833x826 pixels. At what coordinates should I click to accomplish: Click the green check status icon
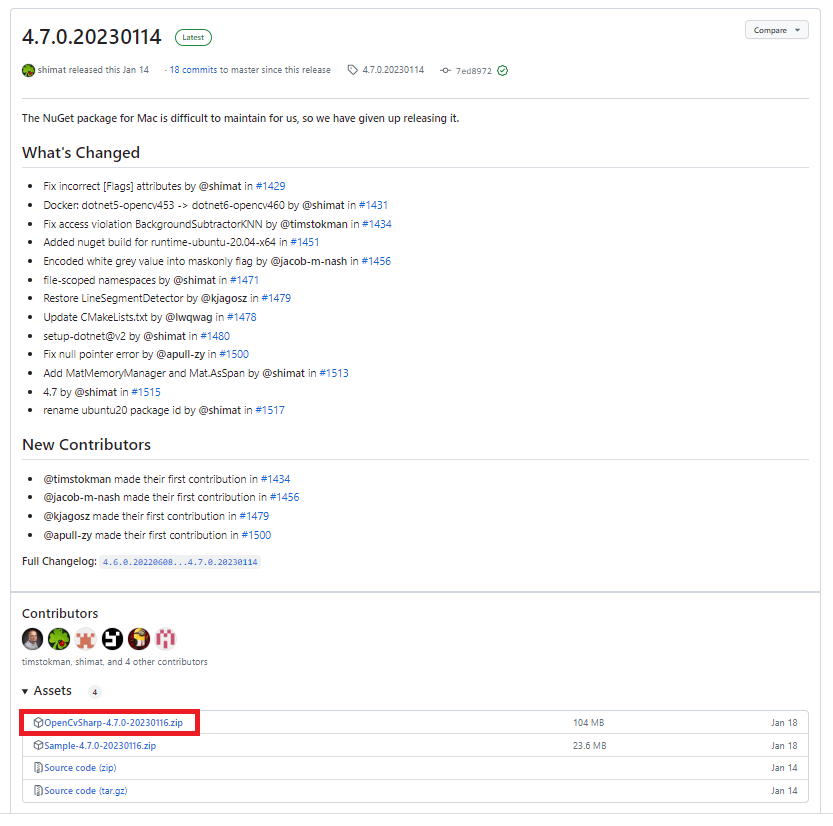[503, 71]
